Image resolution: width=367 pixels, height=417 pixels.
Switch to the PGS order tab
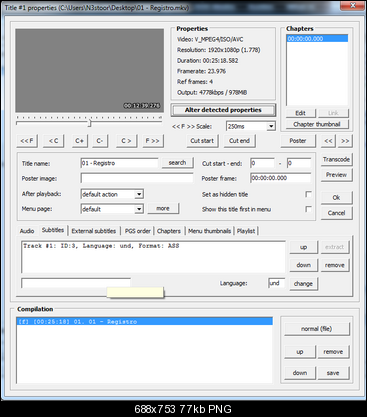[137, 231]
